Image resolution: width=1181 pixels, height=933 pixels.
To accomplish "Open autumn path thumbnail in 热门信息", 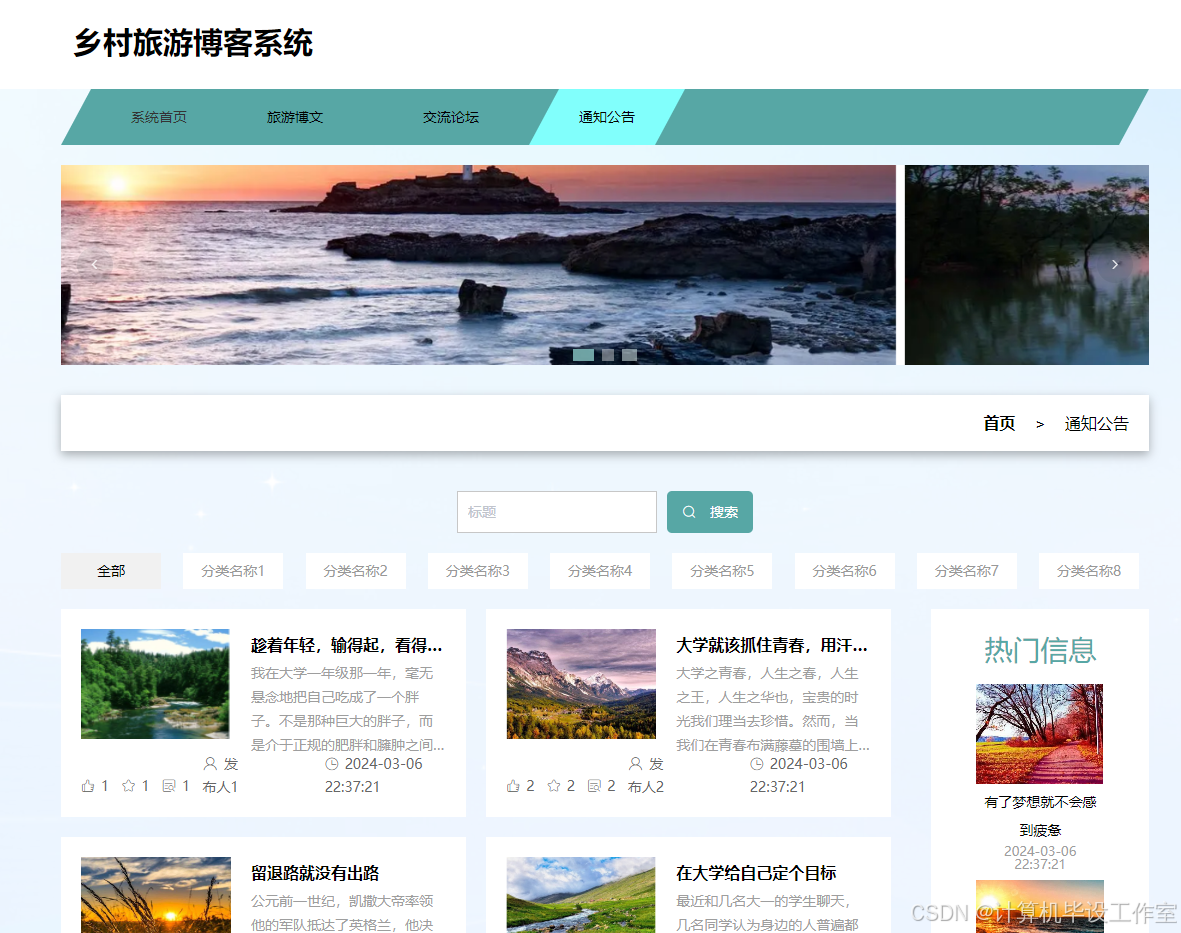I will 1039,733.
